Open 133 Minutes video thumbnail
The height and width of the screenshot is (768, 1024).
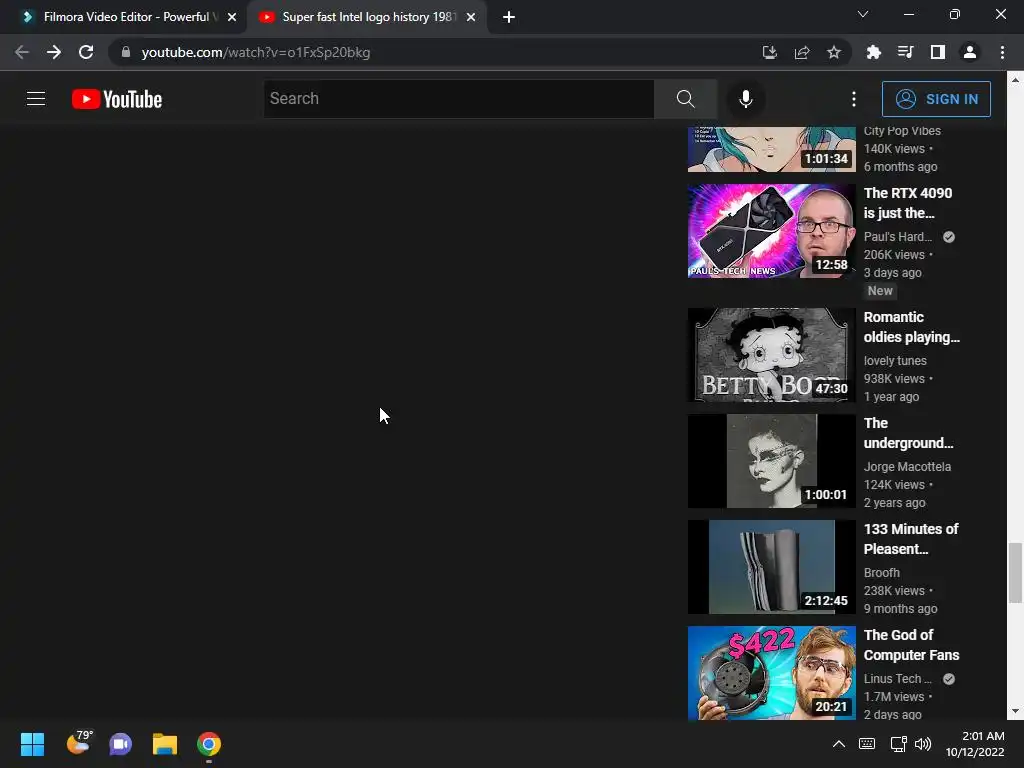[x=771, y=567]
